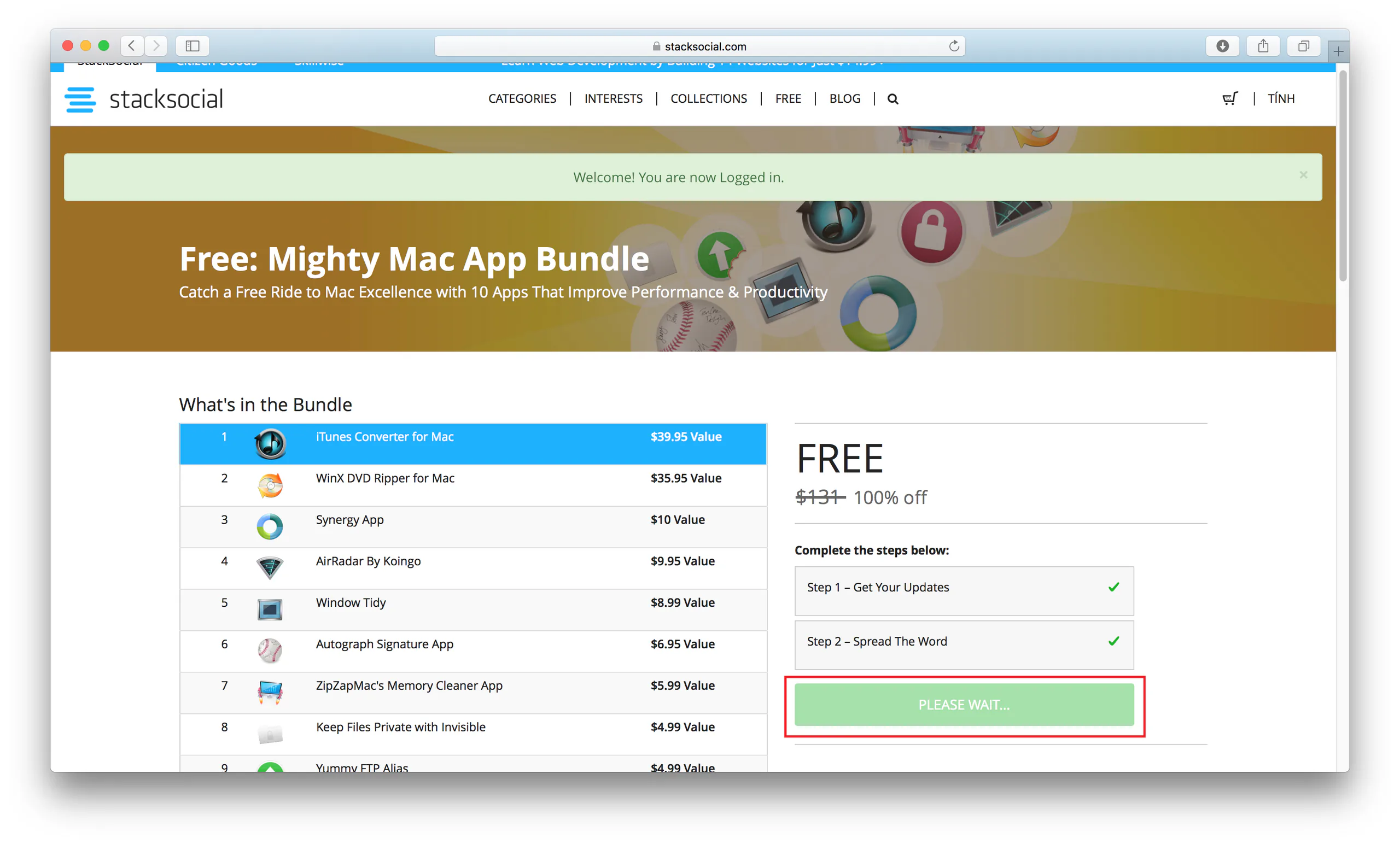Select WinX DVD Ripper for Mac
Screen dimensions: 1400x844
coord(472,485)
